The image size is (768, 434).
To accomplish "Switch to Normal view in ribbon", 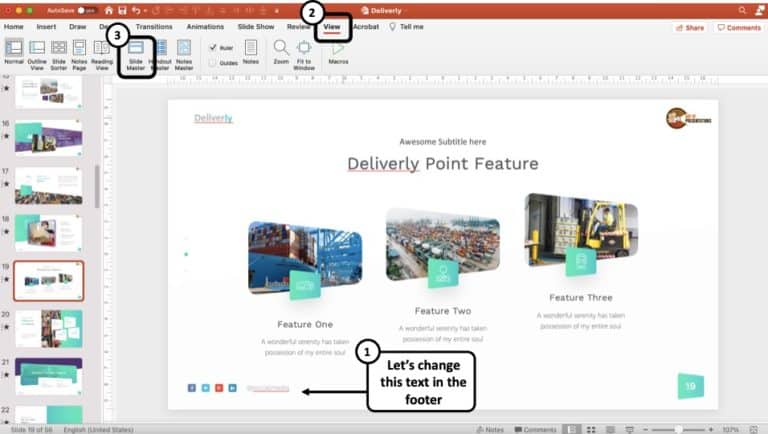I will [14, 52].
